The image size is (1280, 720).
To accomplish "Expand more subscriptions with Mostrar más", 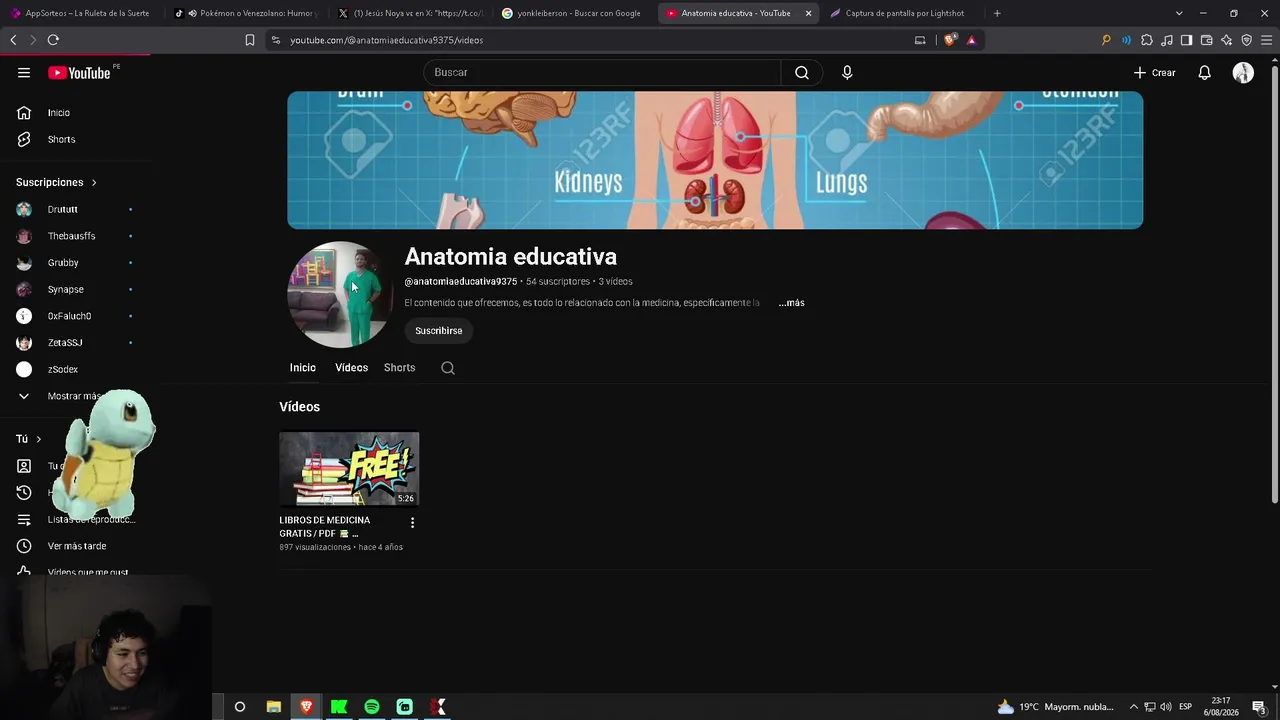I will pos(72,396).
